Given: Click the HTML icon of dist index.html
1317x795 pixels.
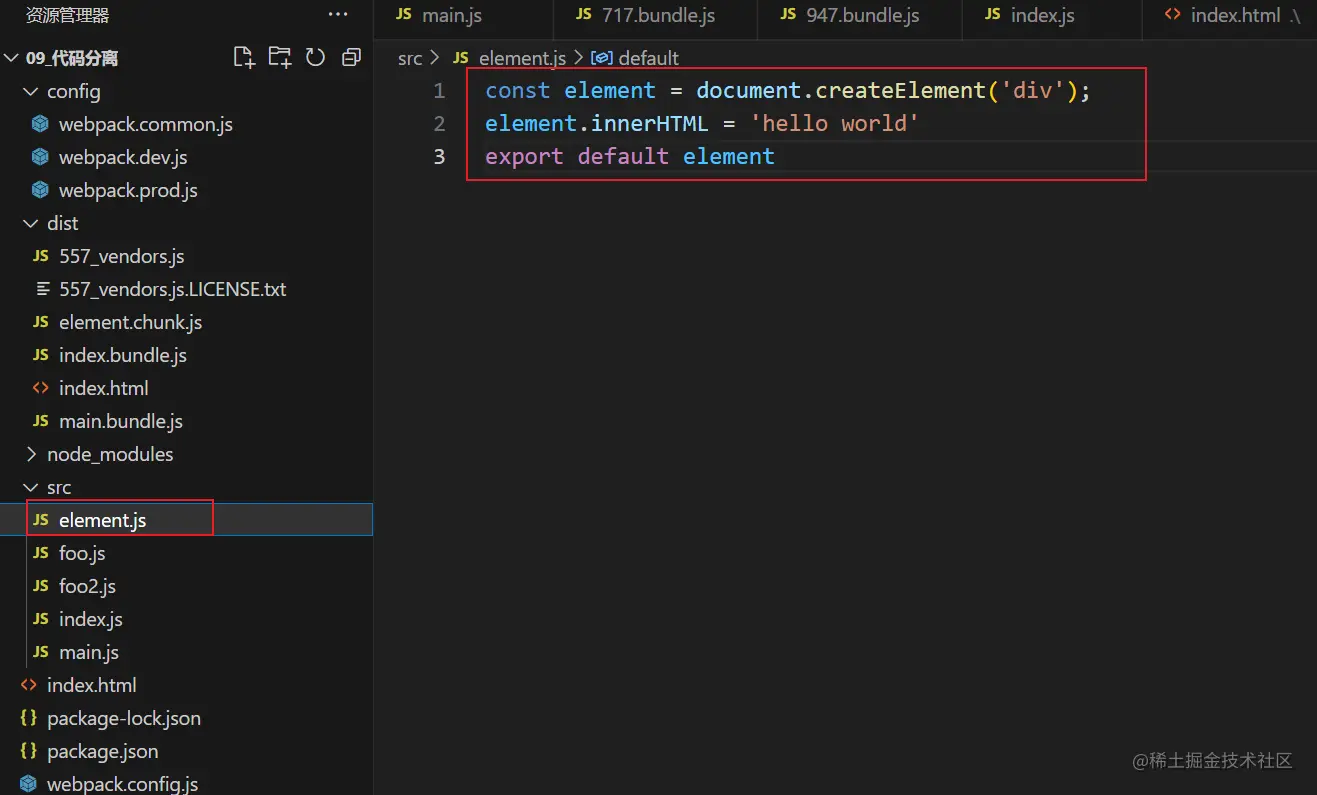Looking at the screenshot, I should tap(40, 388).
